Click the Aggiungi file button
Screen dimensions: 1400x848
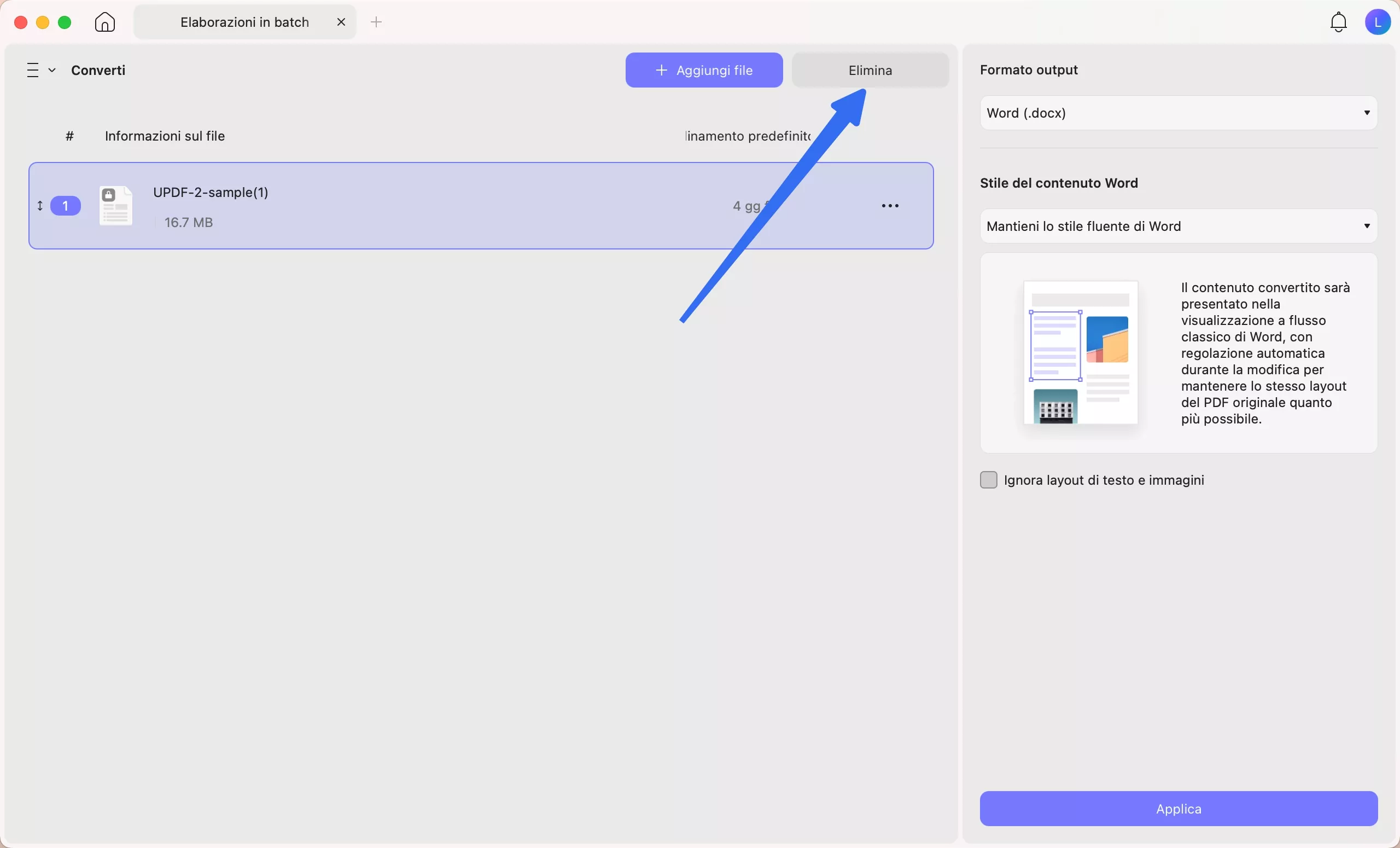pos(703,70)
